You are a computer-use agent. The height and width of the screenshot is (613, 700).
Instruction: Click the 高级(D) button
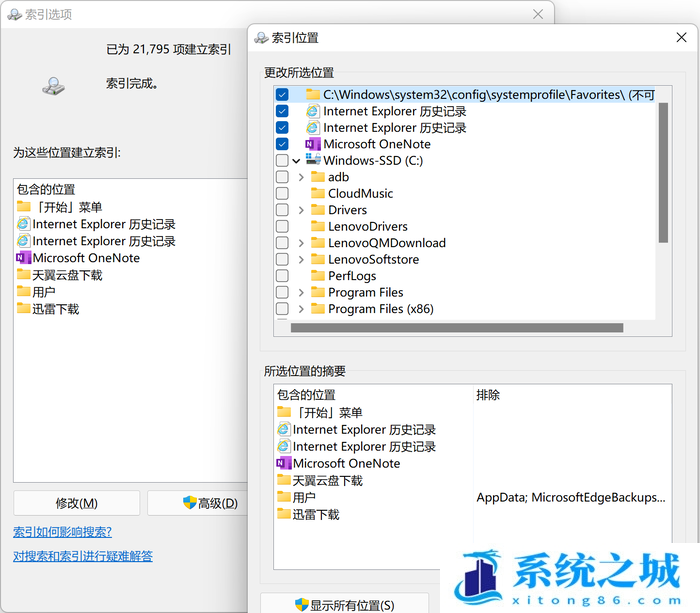198,504
